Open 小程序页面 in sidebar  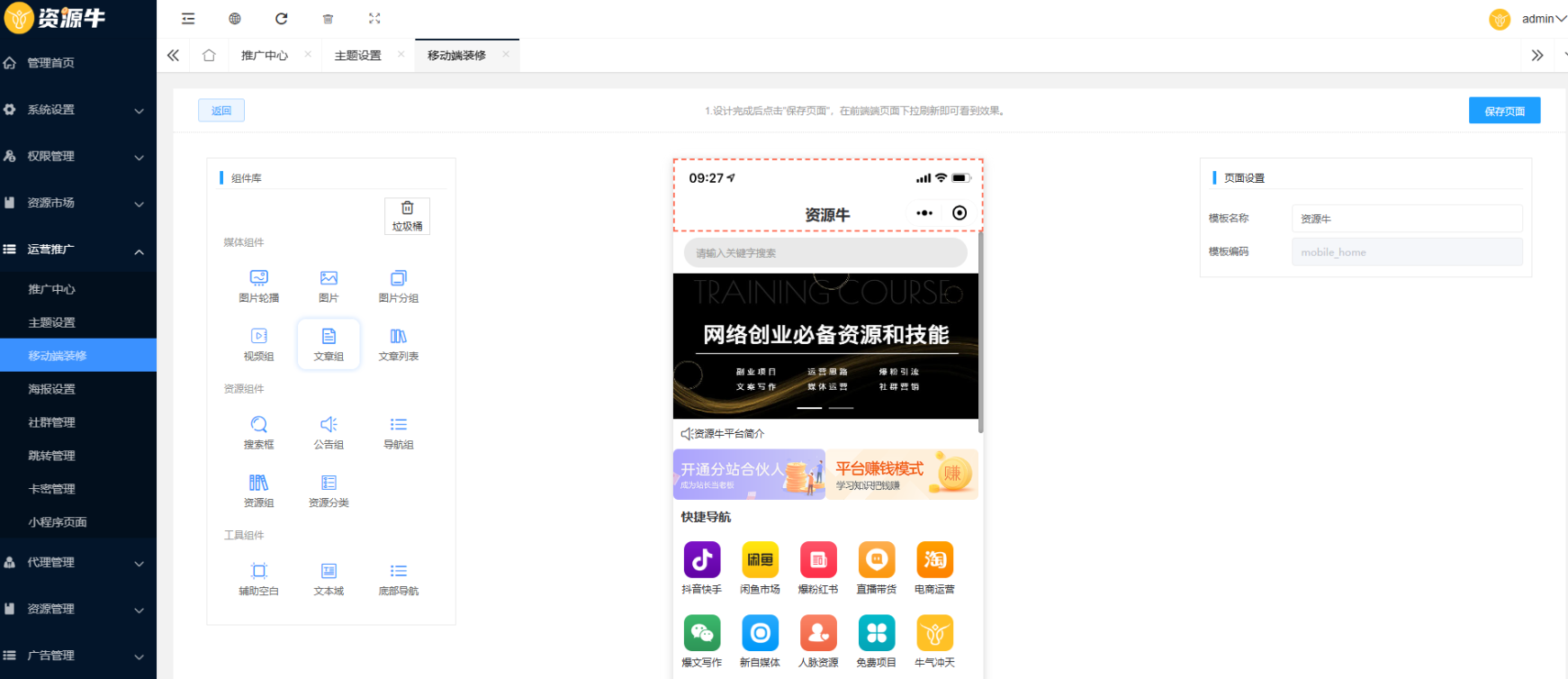[x=78, y=522]
